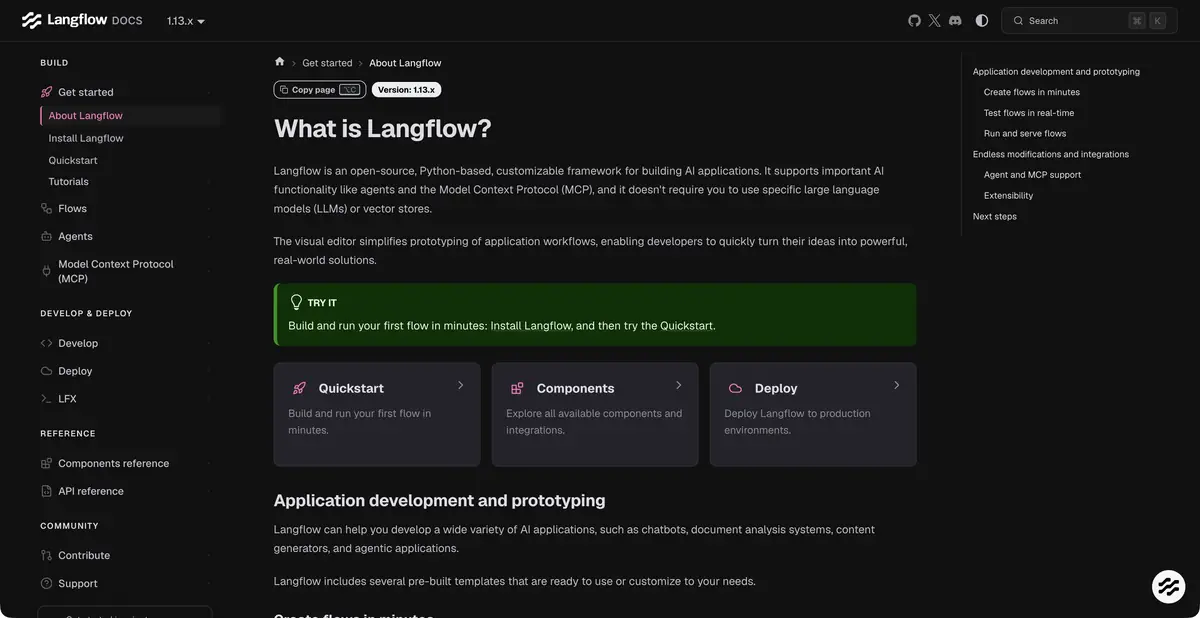Jump to Run and serve flows
Image resolution: width=1200 pixels, height=618 pixels.
coord(1025,134)
